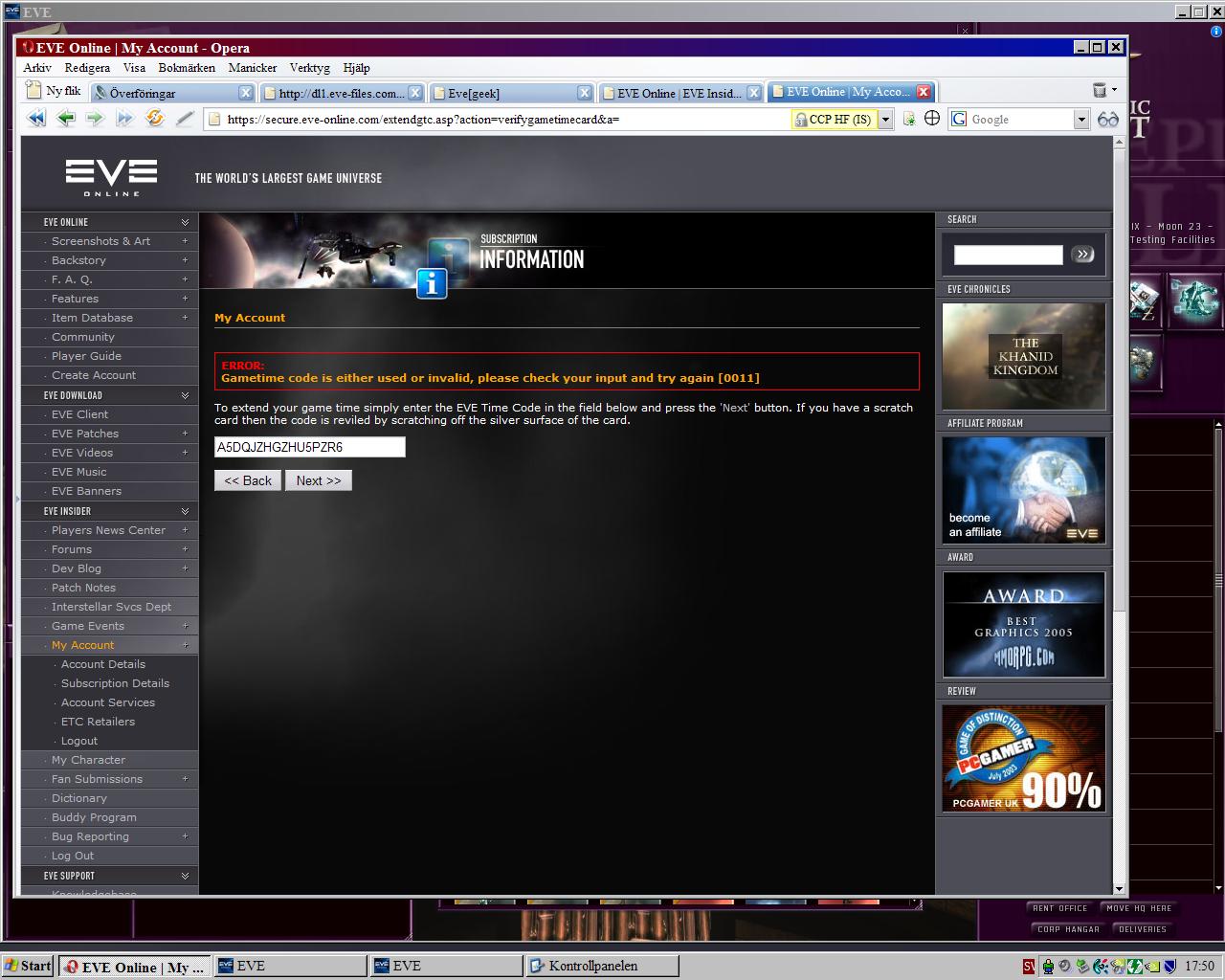Image resolution: width=1225 pixels, height=980 pixels.
Task: Expand the Bug Reporting submenu plus sign
Action: [185, 836]
